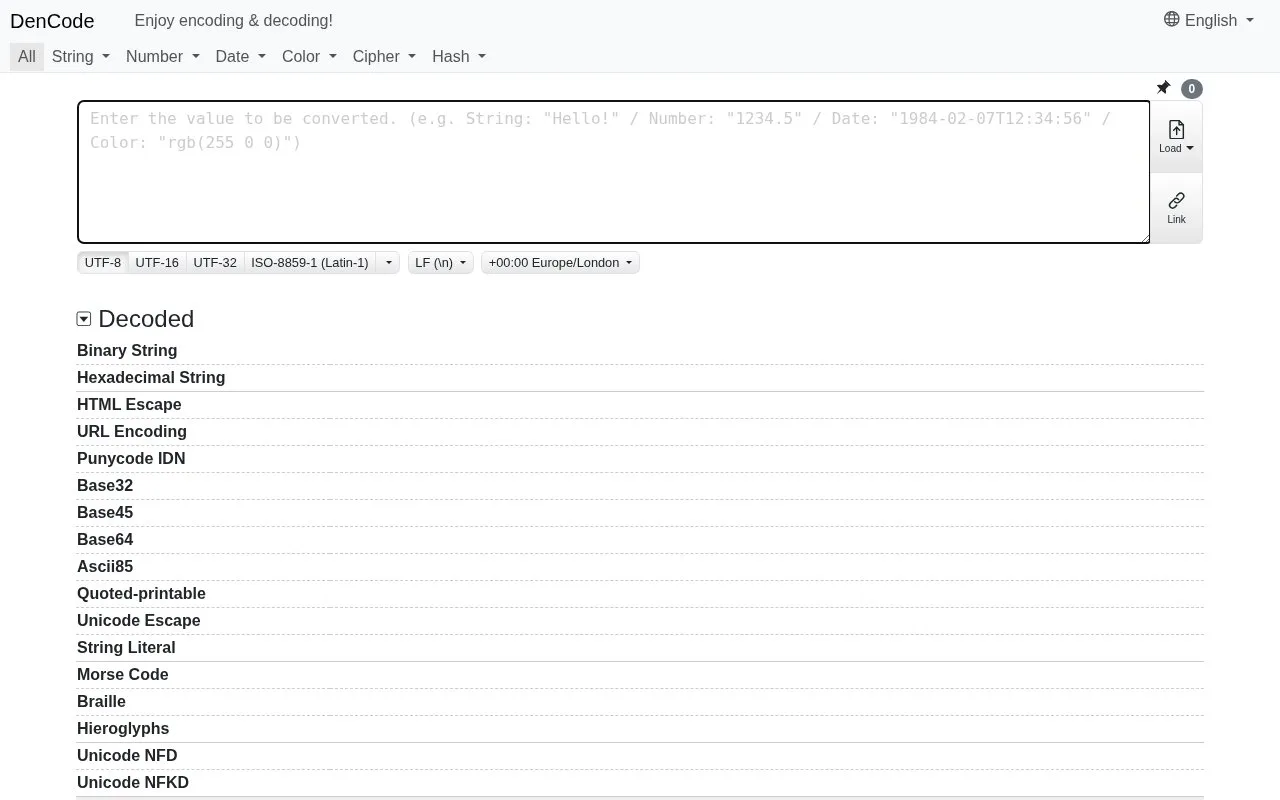Click the Hexadecimal String row
This screenshot has width=1280, height=800.
tap(640, 378)
